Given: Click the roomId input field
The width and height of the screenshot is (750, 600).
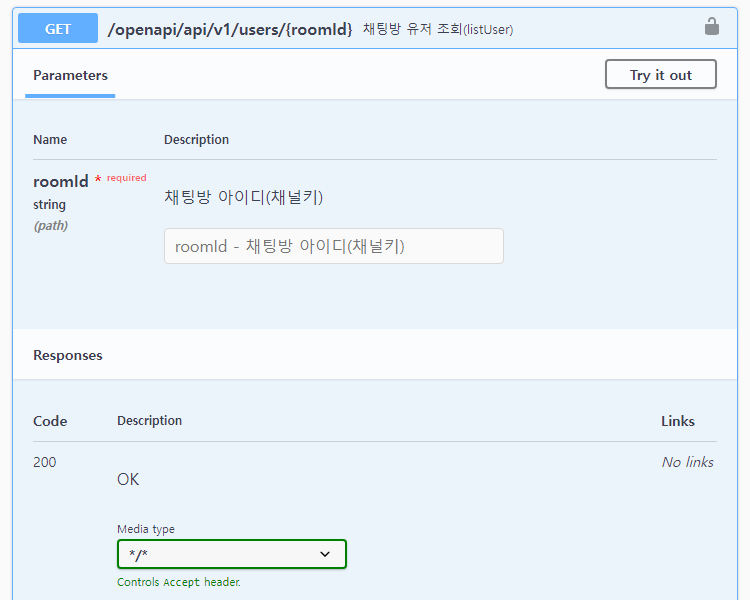Looking at the screenshot, I should (x=333, y=246).
